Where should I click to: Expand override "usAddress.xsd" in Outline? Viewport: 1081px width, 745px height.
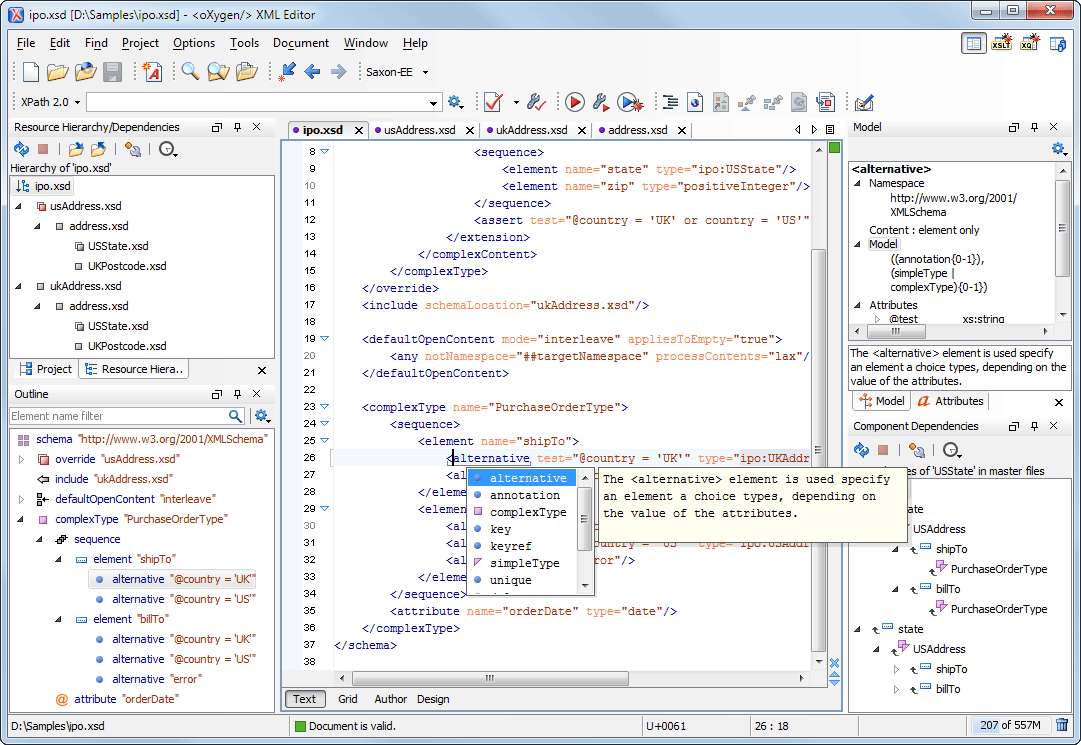click(x=21, y=459)
